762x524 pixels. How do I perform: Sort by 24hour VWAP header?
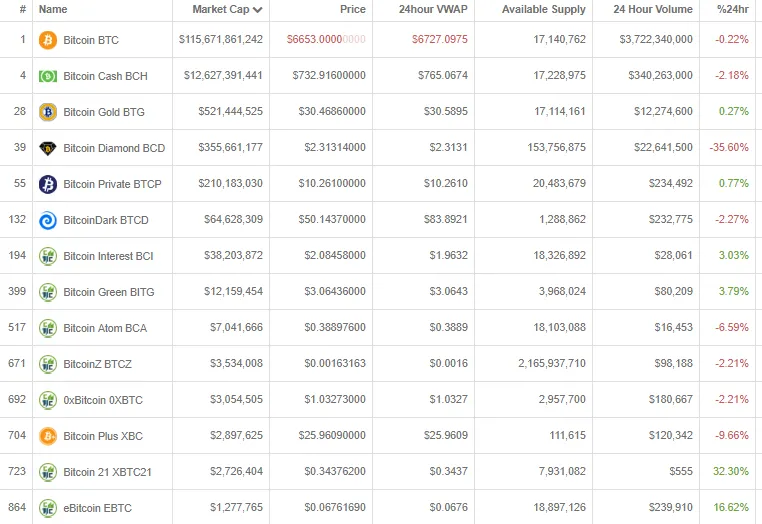tap(433, 9)
